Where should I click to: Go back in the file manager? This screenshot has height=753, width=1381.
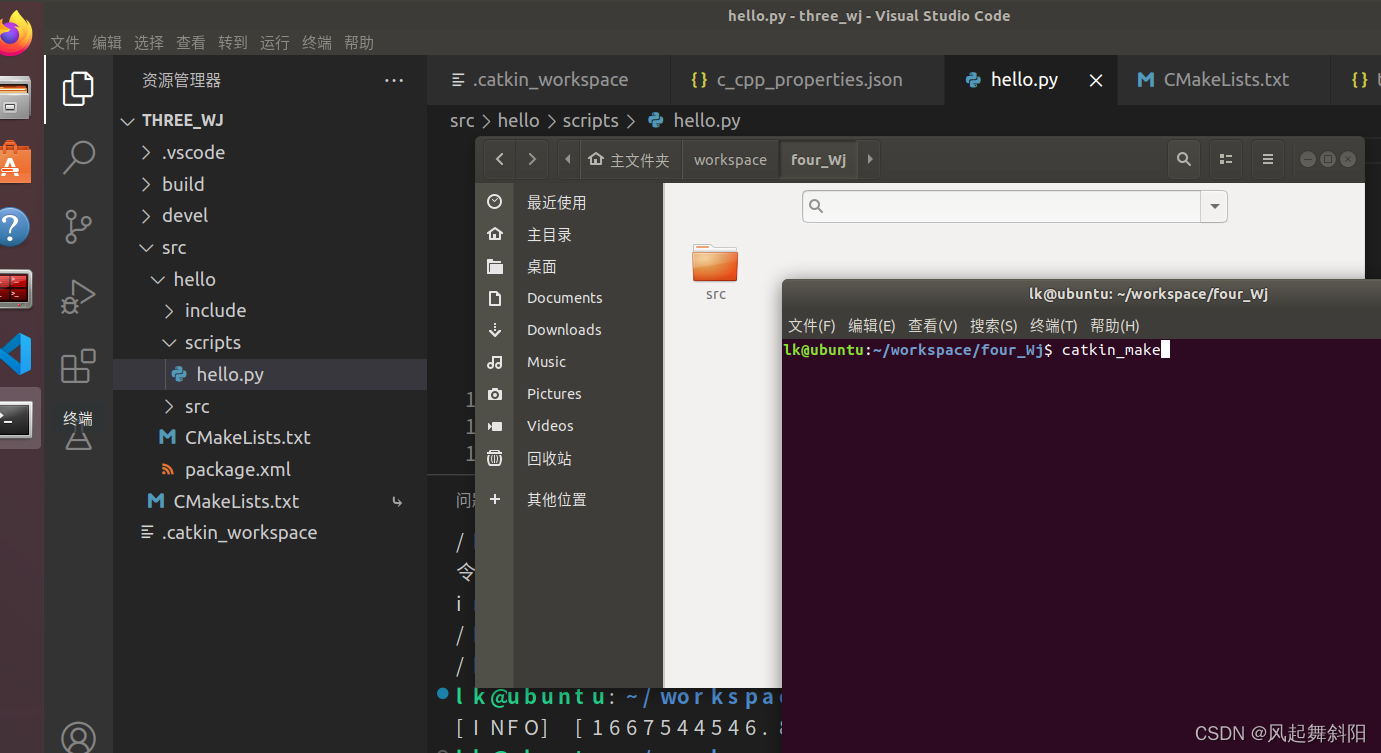pyautogui.click(x=500, y=159)
